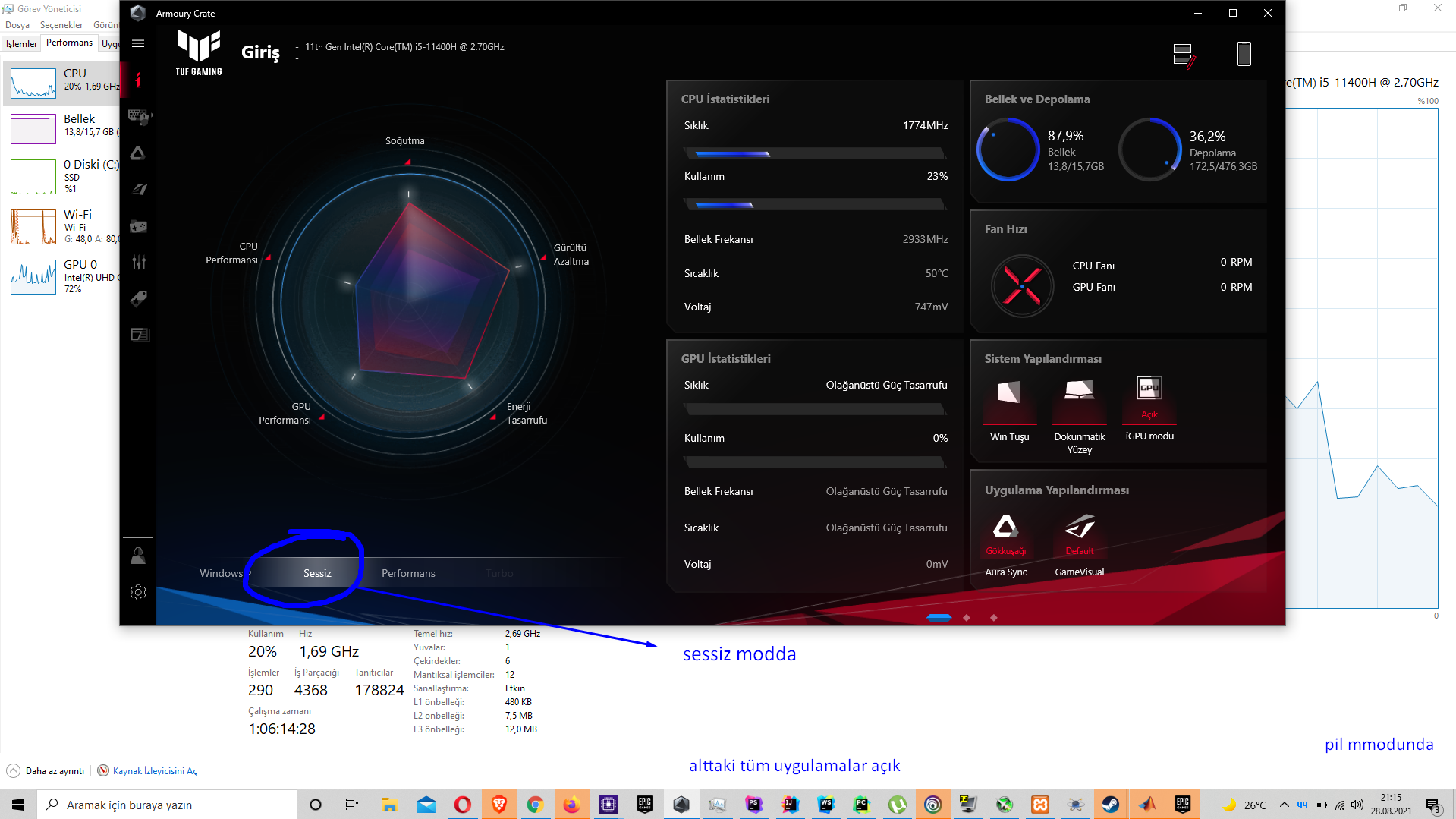This screenshot has width=1456, height=819.
Task: Click the dashboard edit layout icon
Action: 1183,55
